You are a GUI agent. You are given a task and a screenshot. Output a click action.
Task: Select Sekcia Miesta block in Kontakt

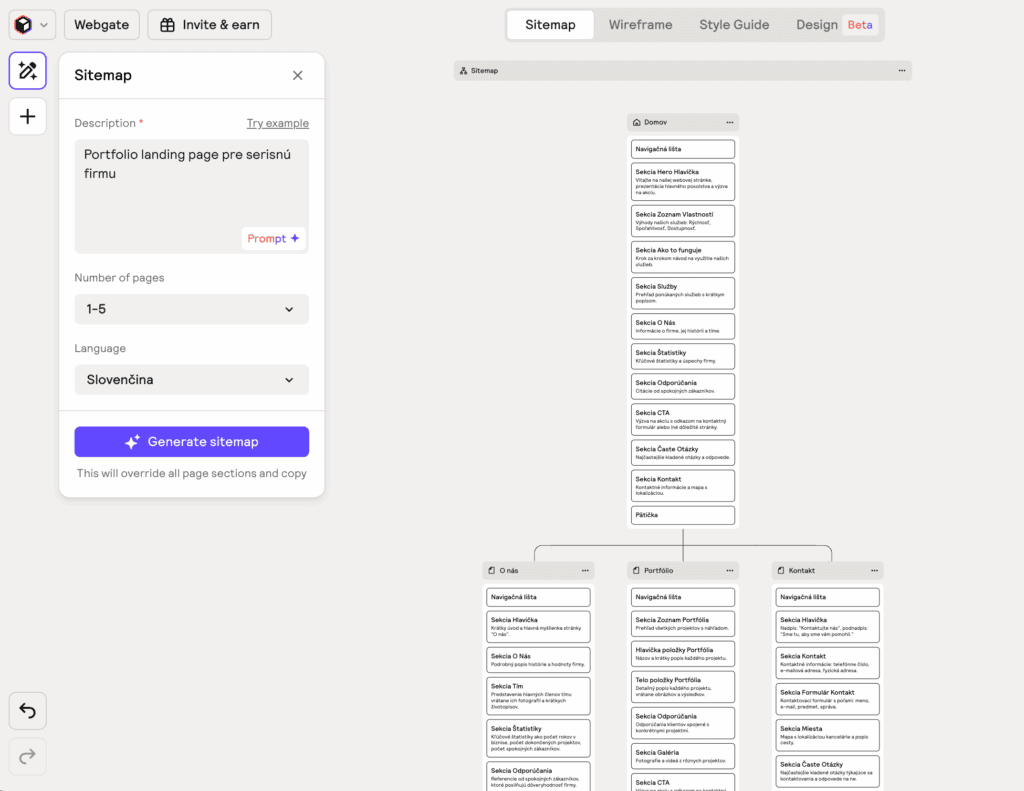[827, 735]
